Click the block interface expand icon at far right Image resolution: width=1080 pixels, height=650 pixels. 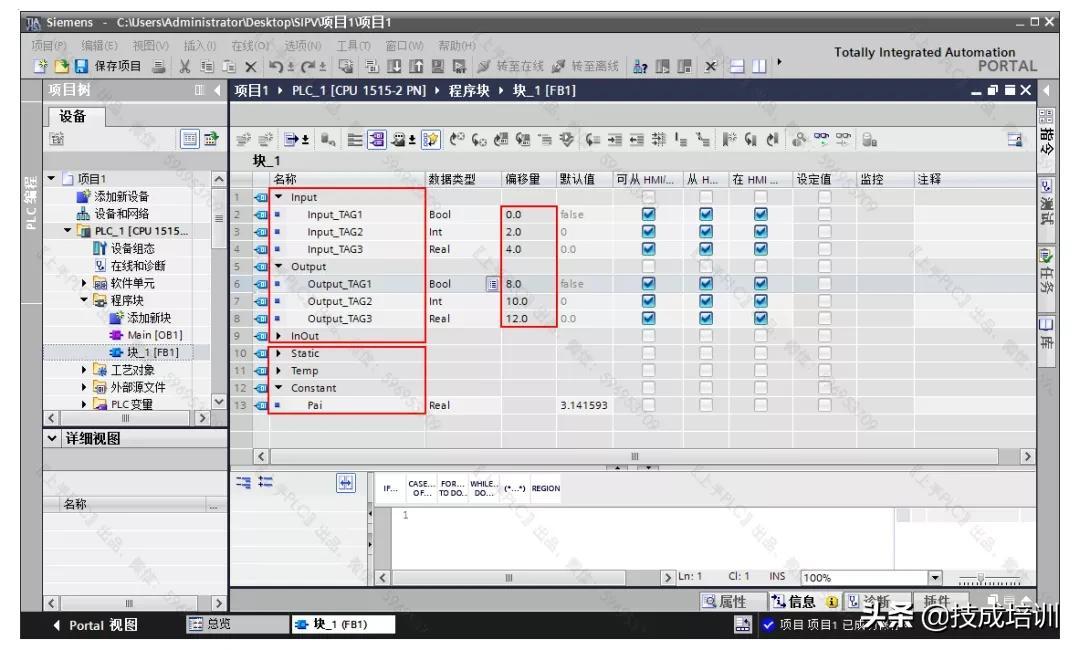point(1015,140)
